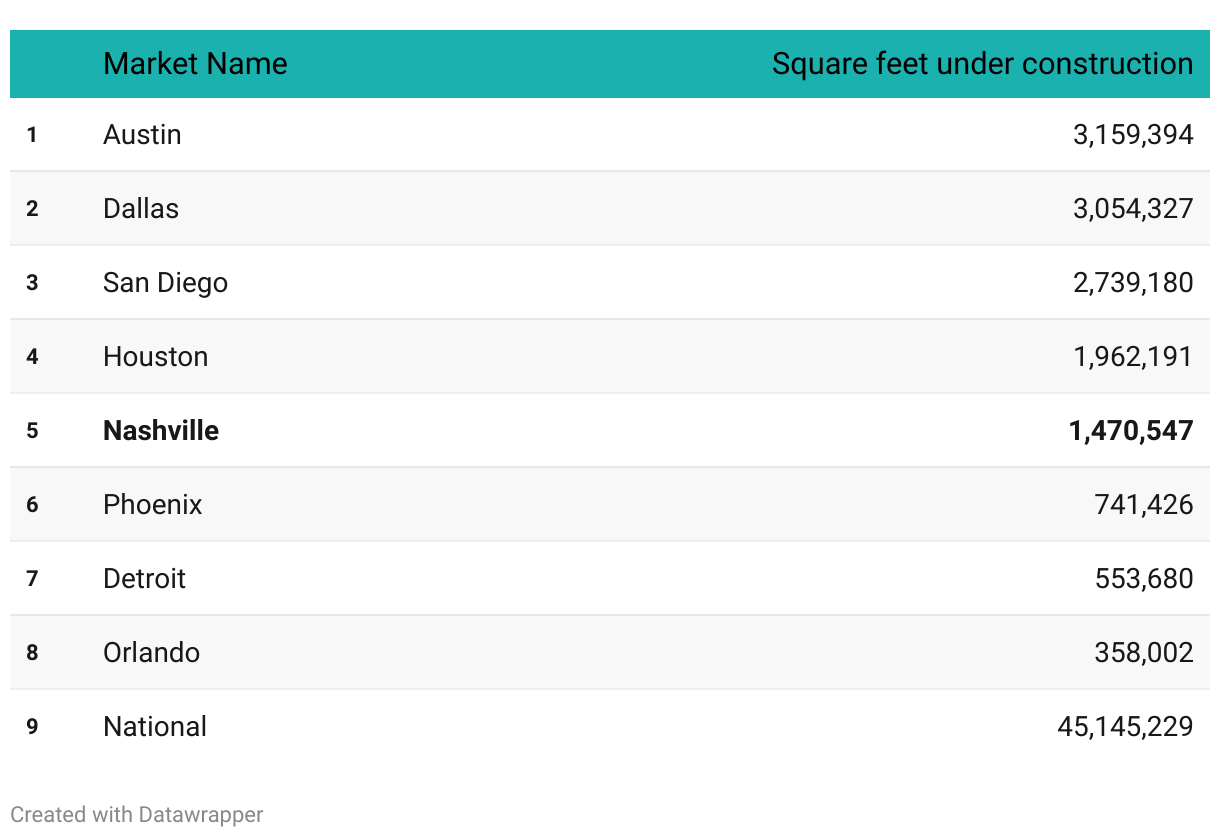Select the National row label
Image resolution: width=1220 pixels, height=838 pixels.
(155, 727)
